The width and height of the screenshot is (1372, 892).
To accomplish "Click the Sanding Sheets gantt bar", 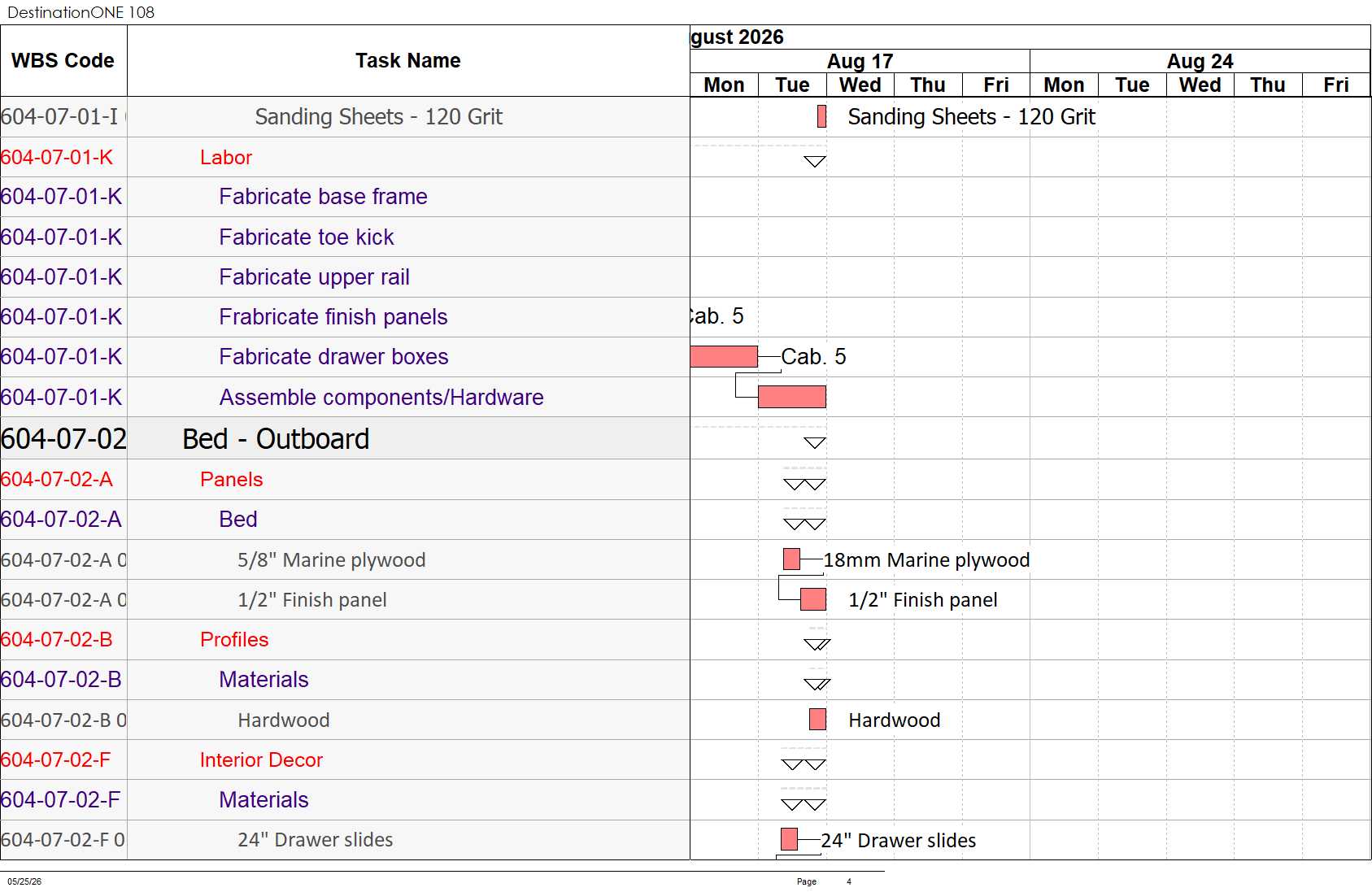I will click(x=821, y=116).
